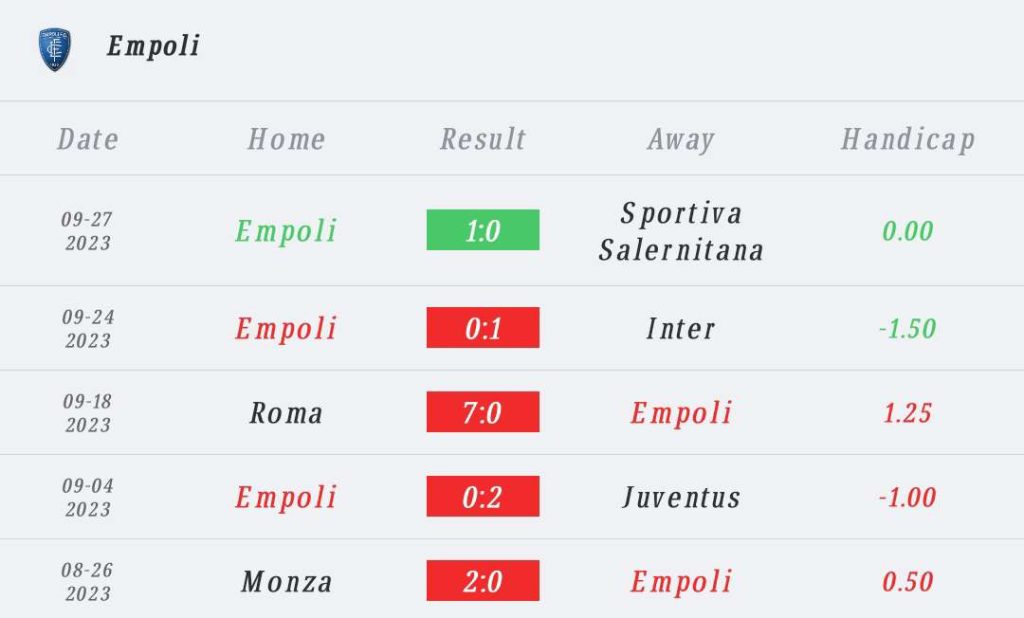
Task: Select the 09-27 2023 match date
Action: click(x=88, y=231)
